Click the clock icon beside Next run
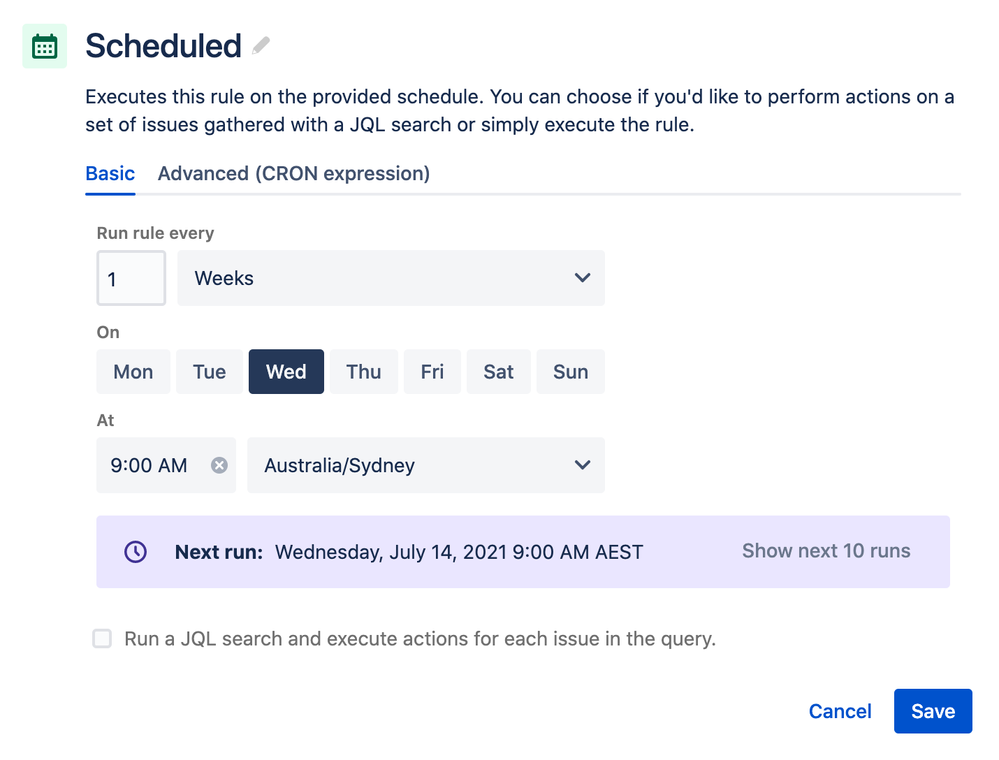Image resolution: width=999 pixels, height=760 pixels. (135, 552)
